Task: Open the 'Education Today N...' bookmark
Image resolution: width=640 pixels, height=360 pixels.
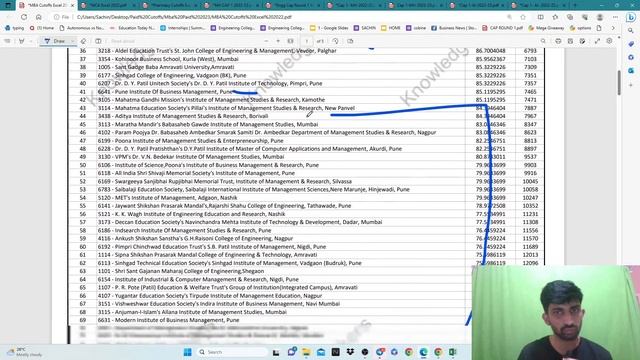Action: tap(133, 28)
